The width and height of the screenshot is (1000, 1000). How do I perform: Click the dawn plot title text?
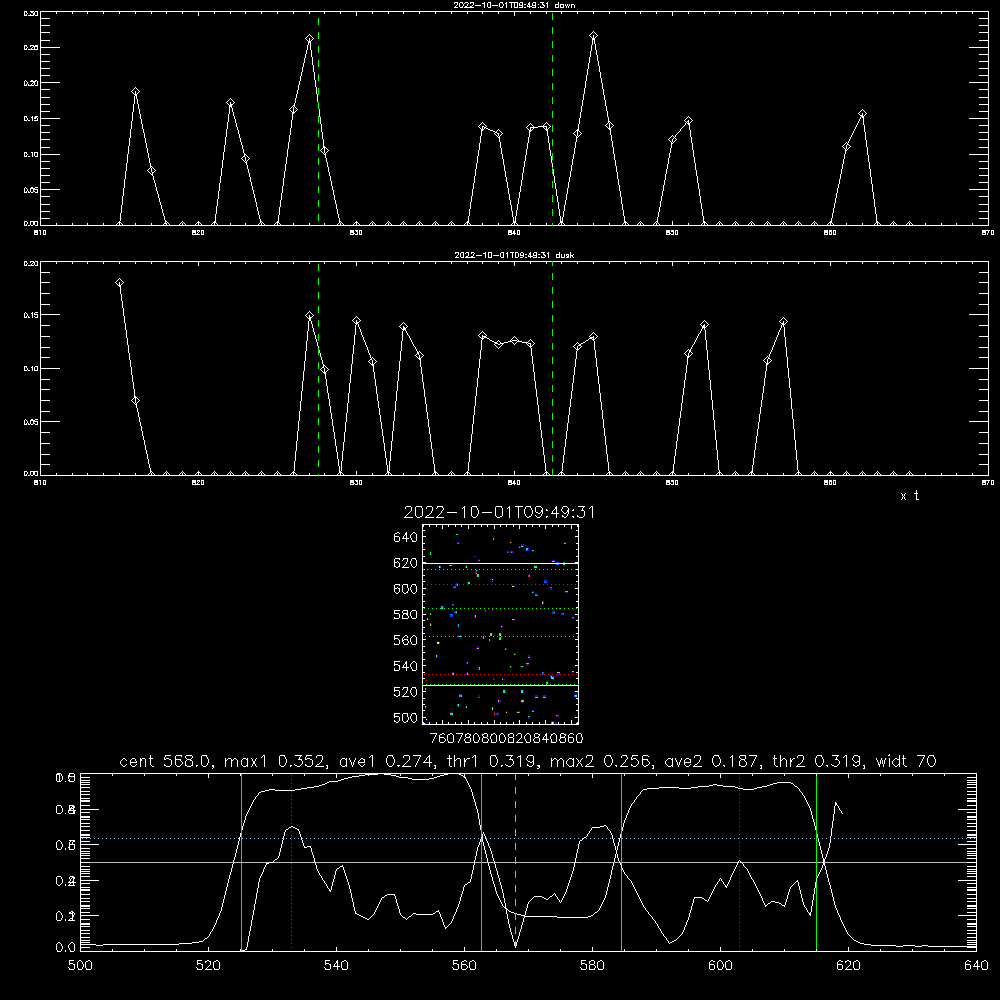[514, 5]
